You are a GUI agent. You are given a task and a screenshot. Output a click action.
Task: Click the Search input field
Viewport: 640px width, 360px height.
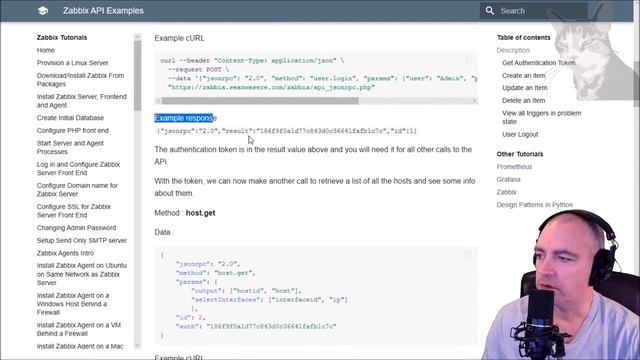(534, 11)
